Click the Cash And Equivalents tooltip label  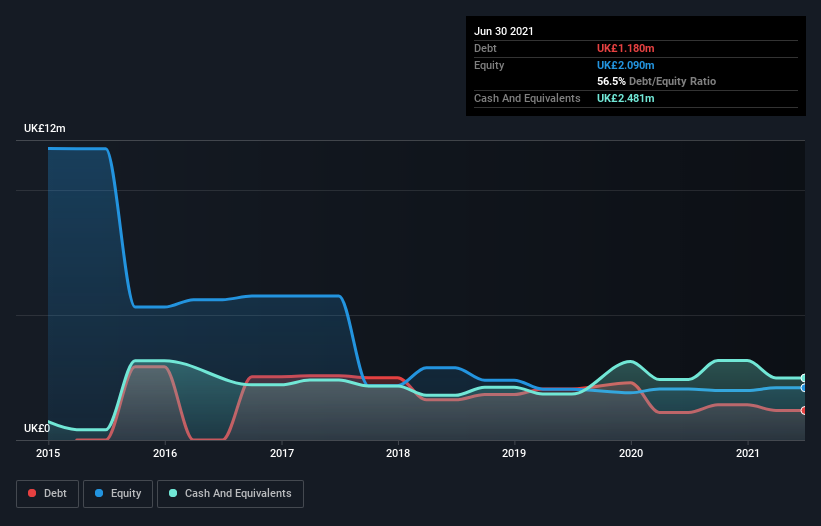coord(527,98)
